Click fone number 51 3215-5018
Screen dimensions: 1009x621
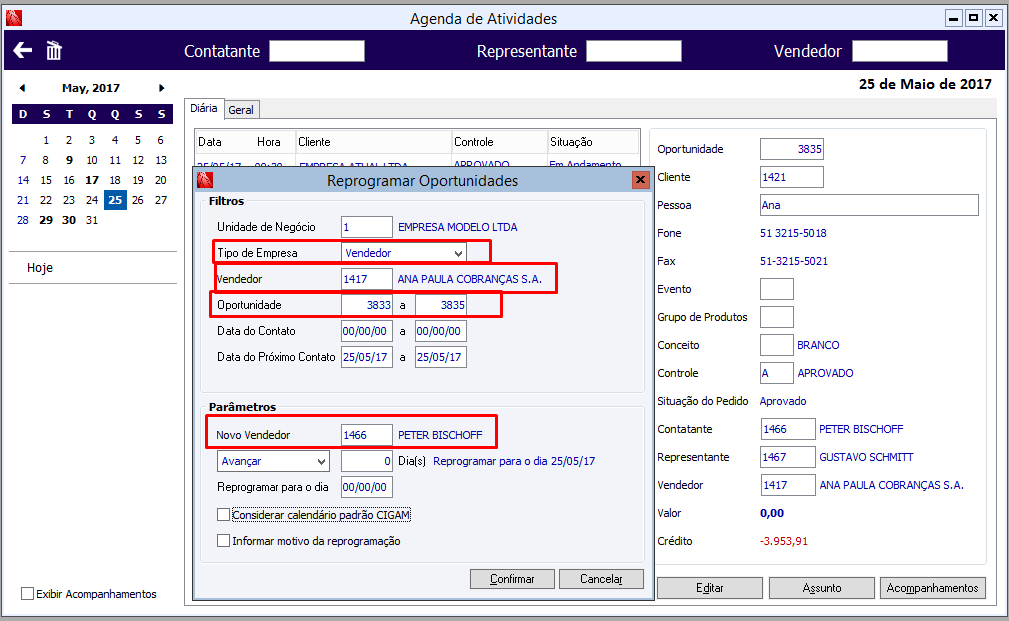[x=793, y=233]
